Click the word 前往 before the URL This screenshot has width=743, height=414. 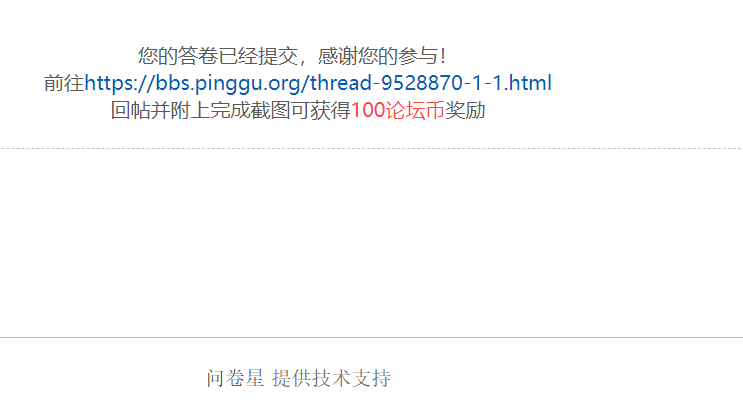click(64, 83)
